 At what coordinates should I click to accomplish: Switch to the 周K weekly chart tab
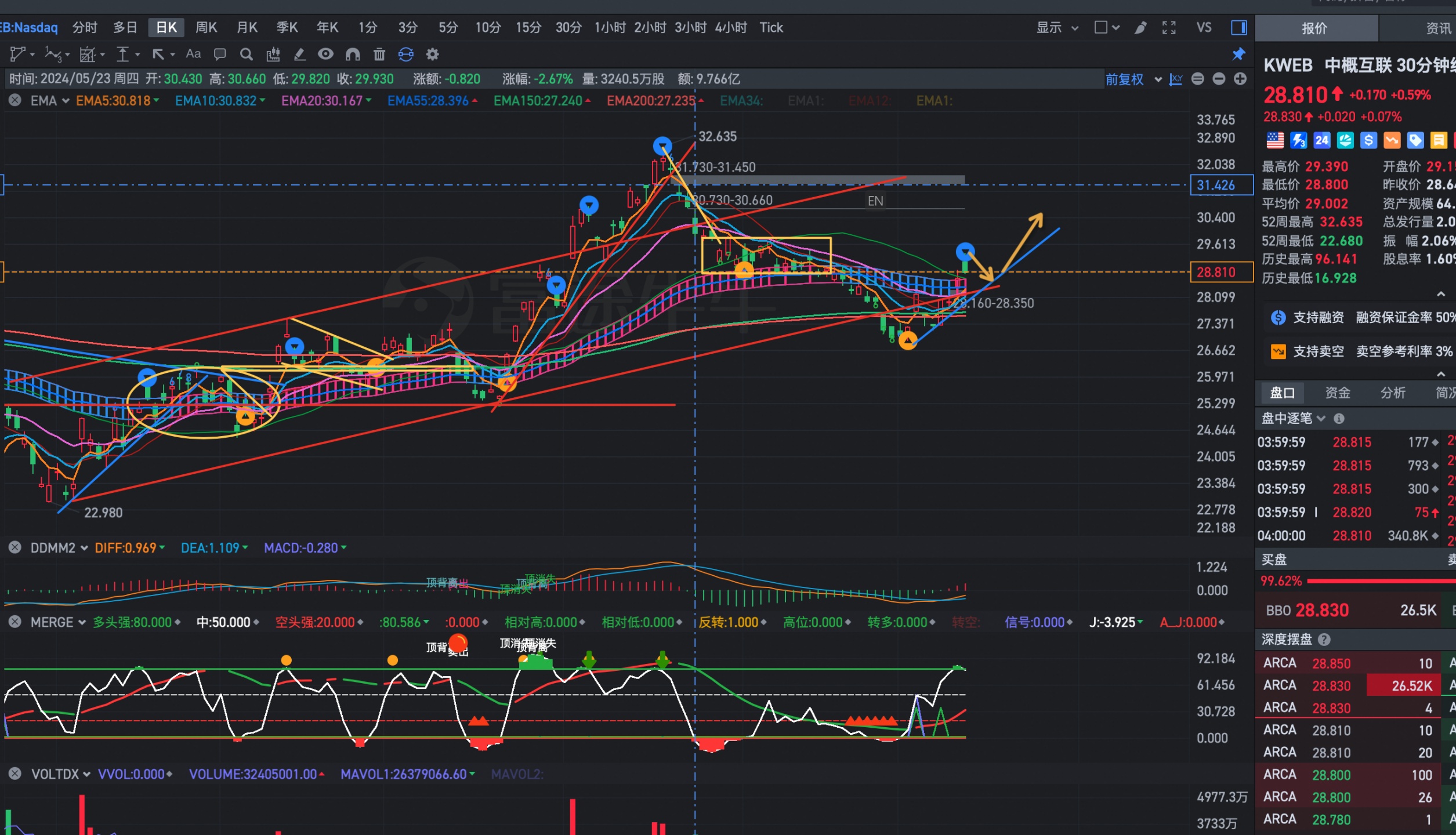pos(206,28)
